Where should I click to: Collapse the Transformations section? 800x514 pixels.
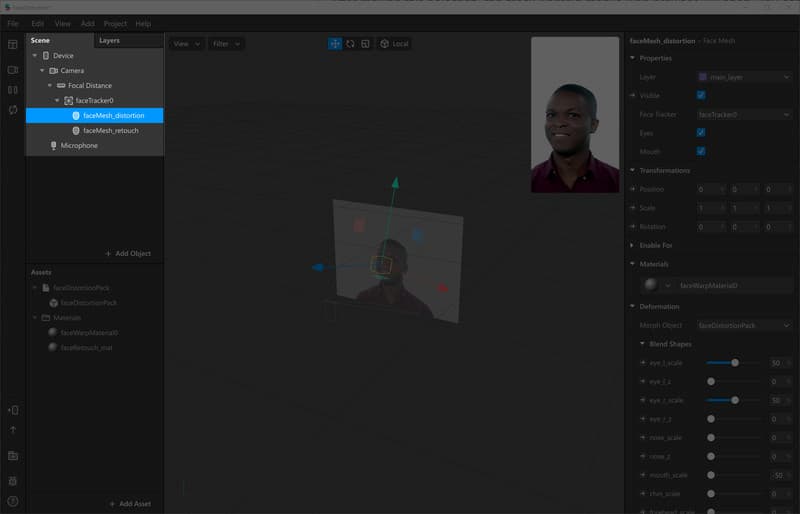(x=633, y=170)
